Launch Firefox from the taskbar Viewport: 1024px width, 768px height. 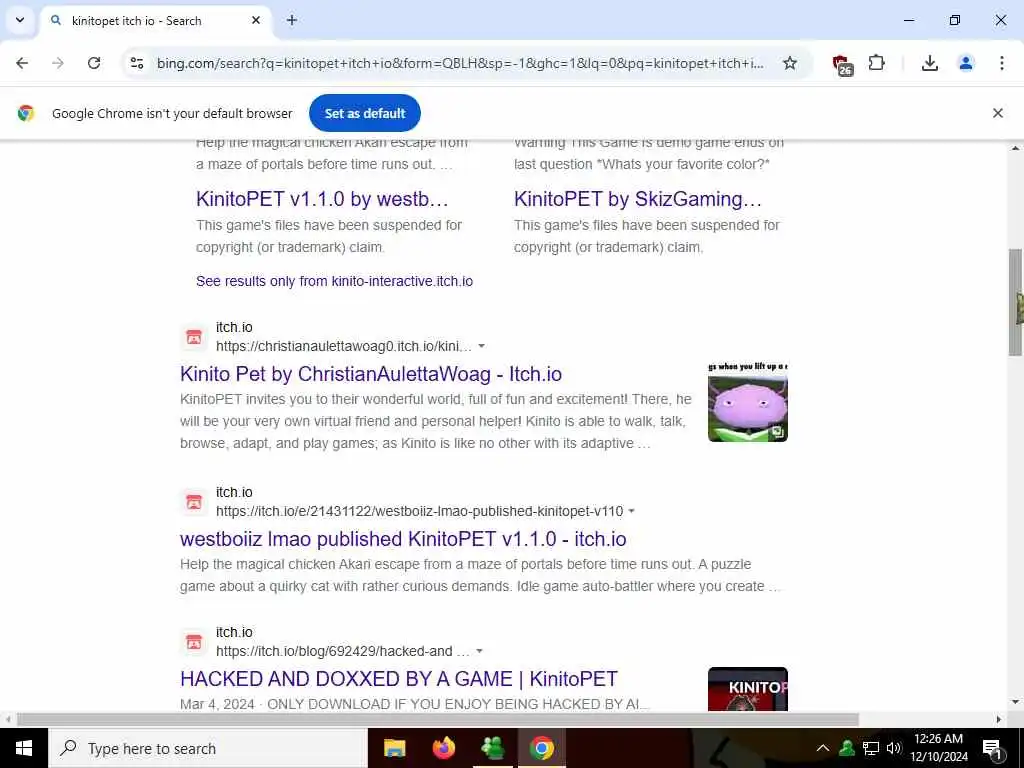tap(443, 748)
